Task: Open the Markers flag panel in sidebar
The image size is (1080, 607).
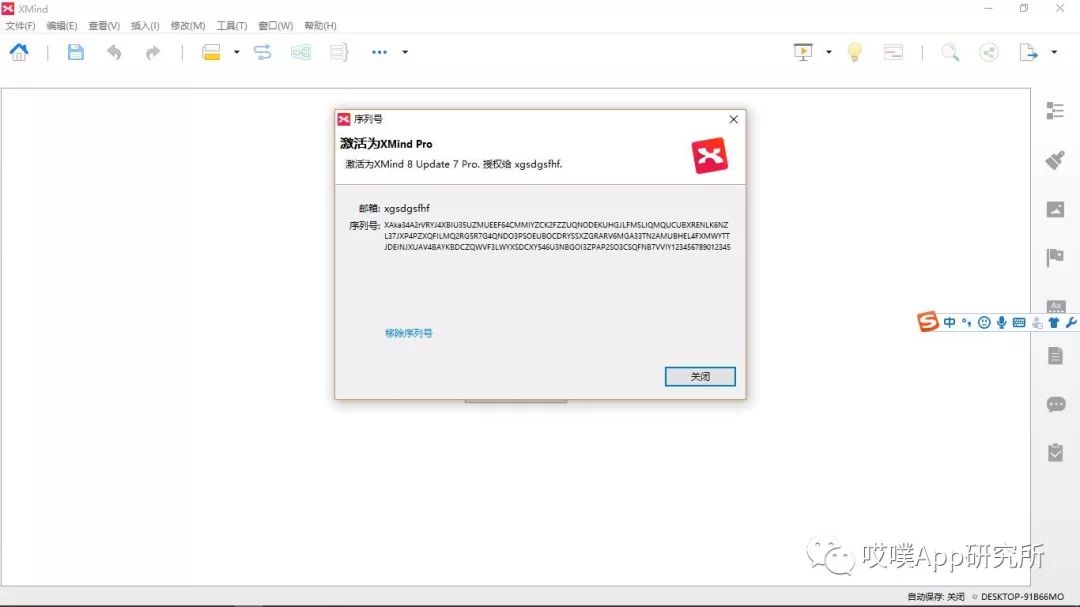Action: click(x=1055, y=258)
